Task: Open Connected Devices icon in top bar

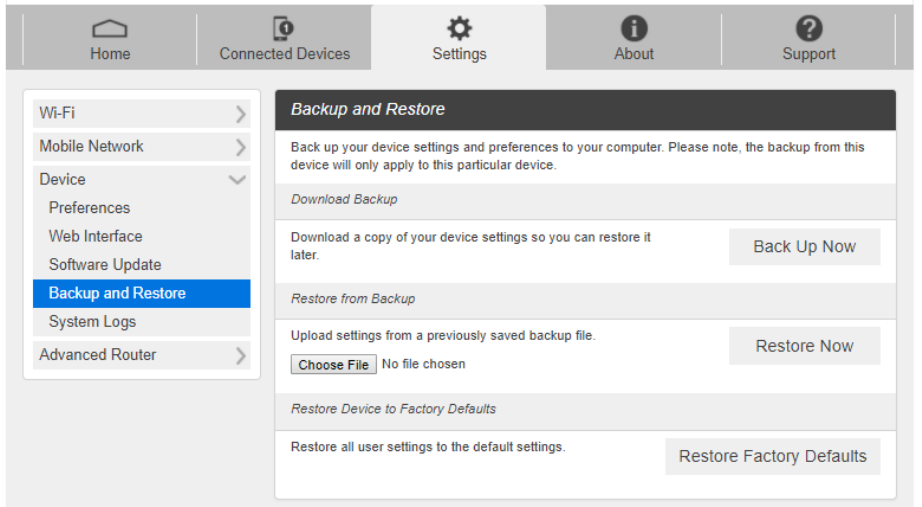Action: point(284,29)
